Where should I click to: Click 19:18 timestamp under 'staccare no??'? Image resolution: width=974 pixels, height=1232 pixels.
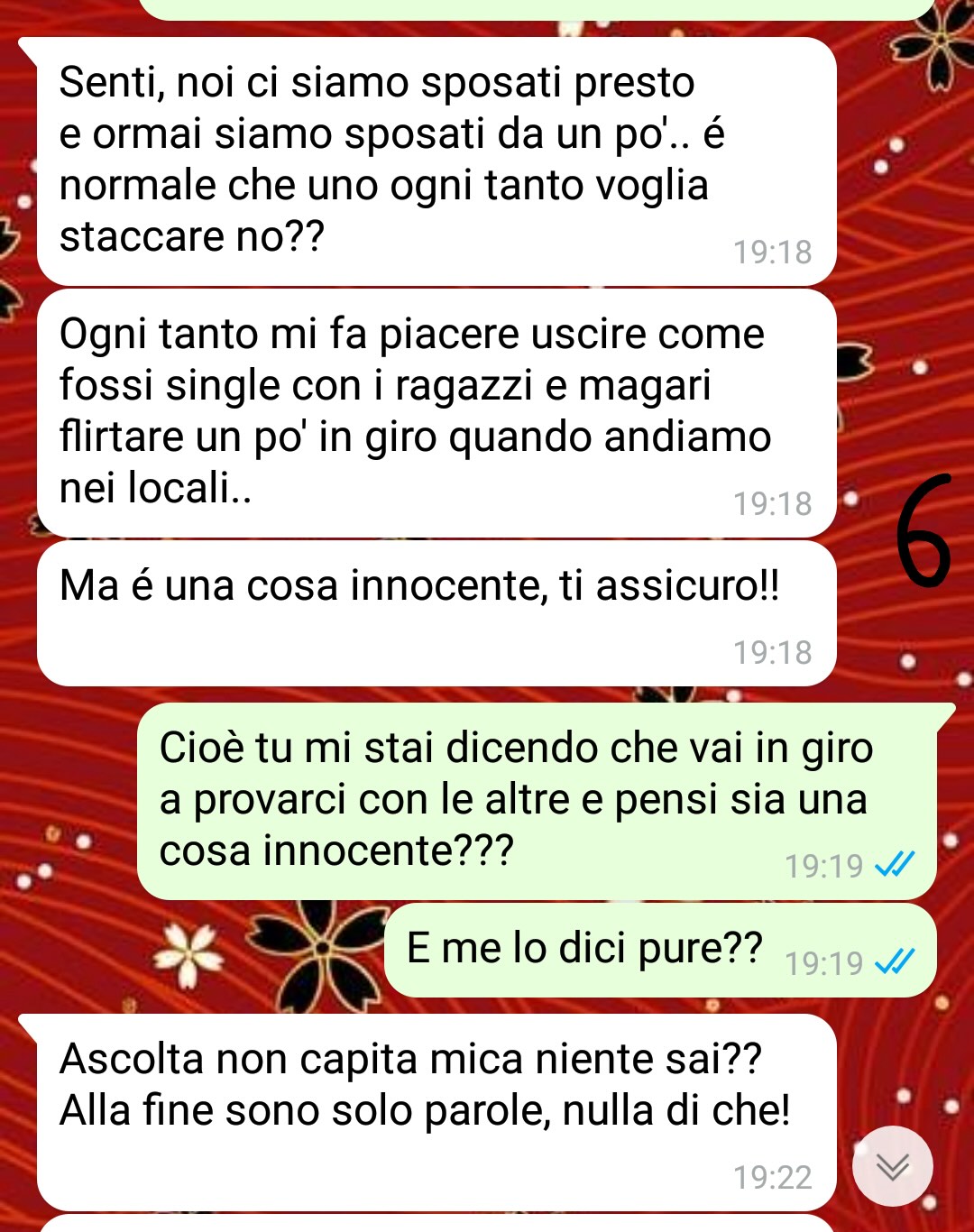point(772,252)
